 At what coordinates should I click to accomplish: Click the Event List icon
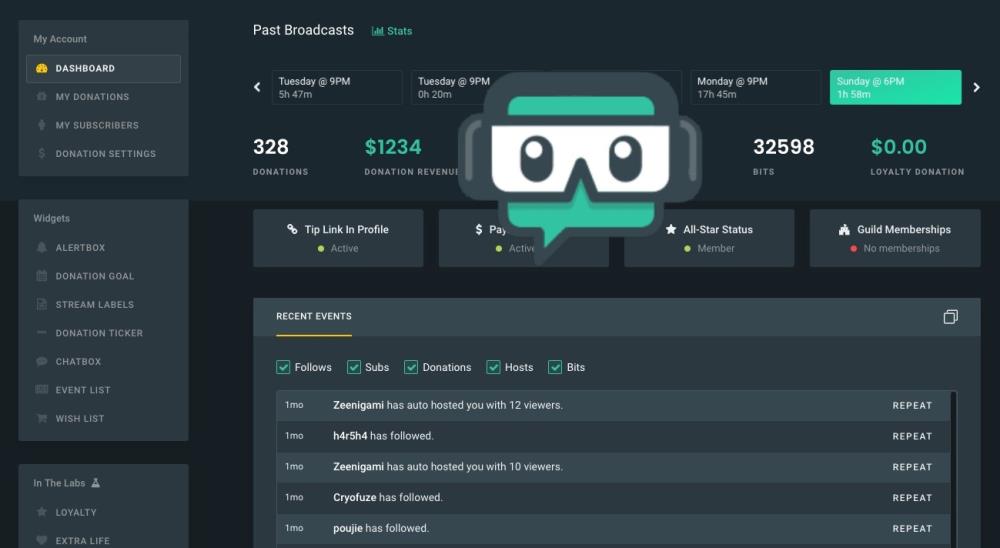point(41,389)
